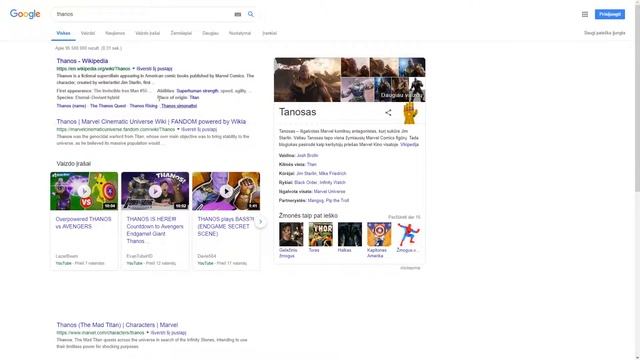Screen dimensions: 640x360
Task: Open The Thanos Quest sitelink
Action: pos(108,106)
